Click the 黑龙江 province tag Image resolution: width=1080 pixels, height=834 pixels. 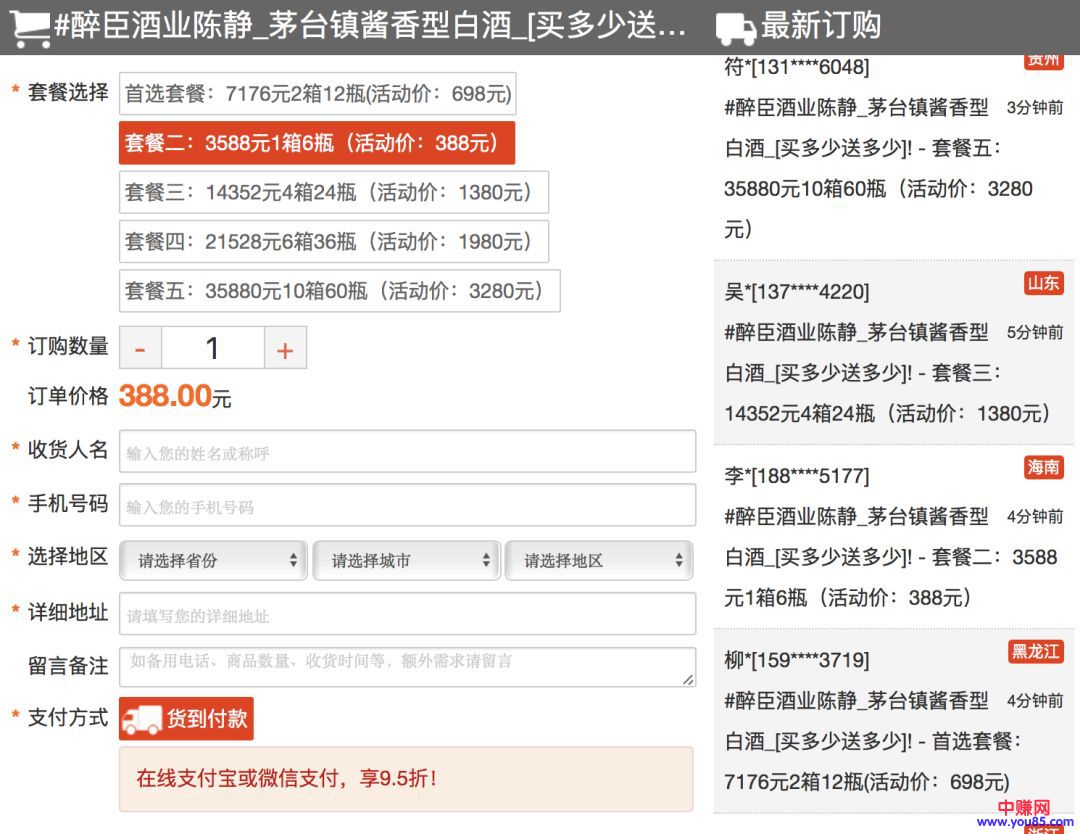tap(1035, 652)
